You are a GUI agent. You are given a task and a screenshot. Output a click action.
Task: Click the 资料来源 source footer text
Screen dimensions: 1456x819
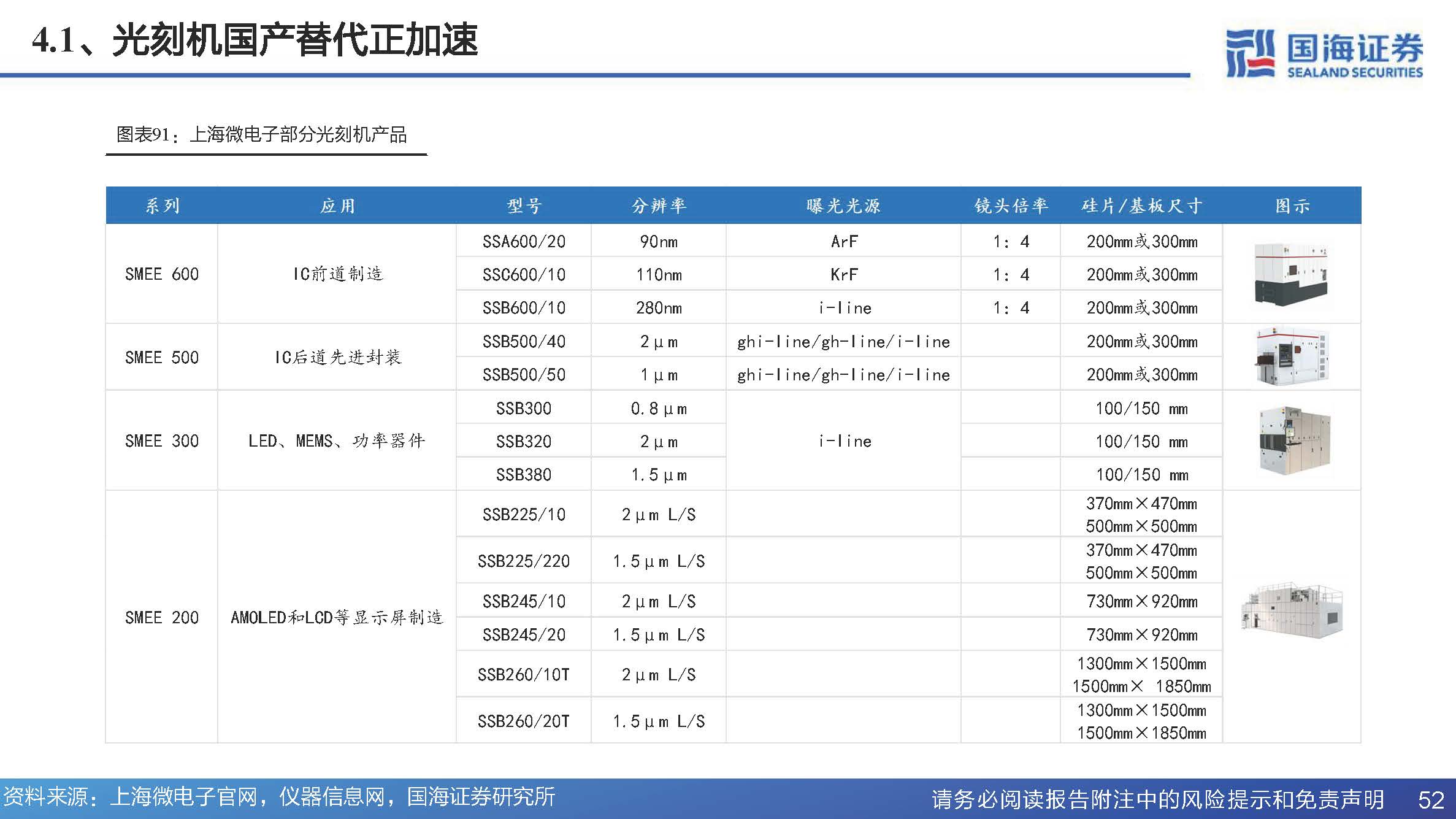[279, 797]
